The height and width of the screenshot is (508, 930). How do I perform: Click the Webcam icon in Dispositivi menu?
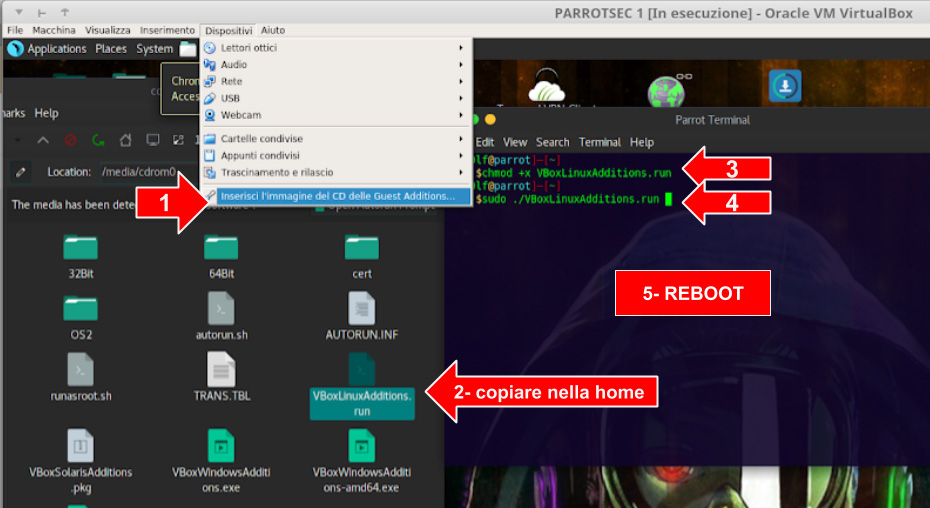click(210, 115)
